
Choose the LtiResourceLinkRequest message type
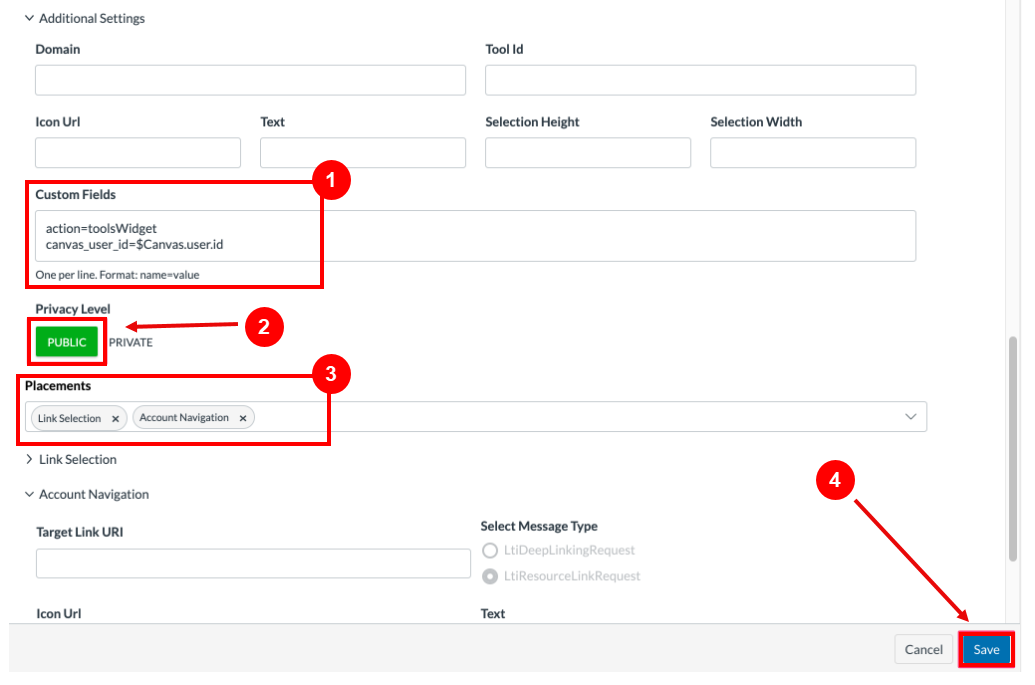[x=490, y=575]
